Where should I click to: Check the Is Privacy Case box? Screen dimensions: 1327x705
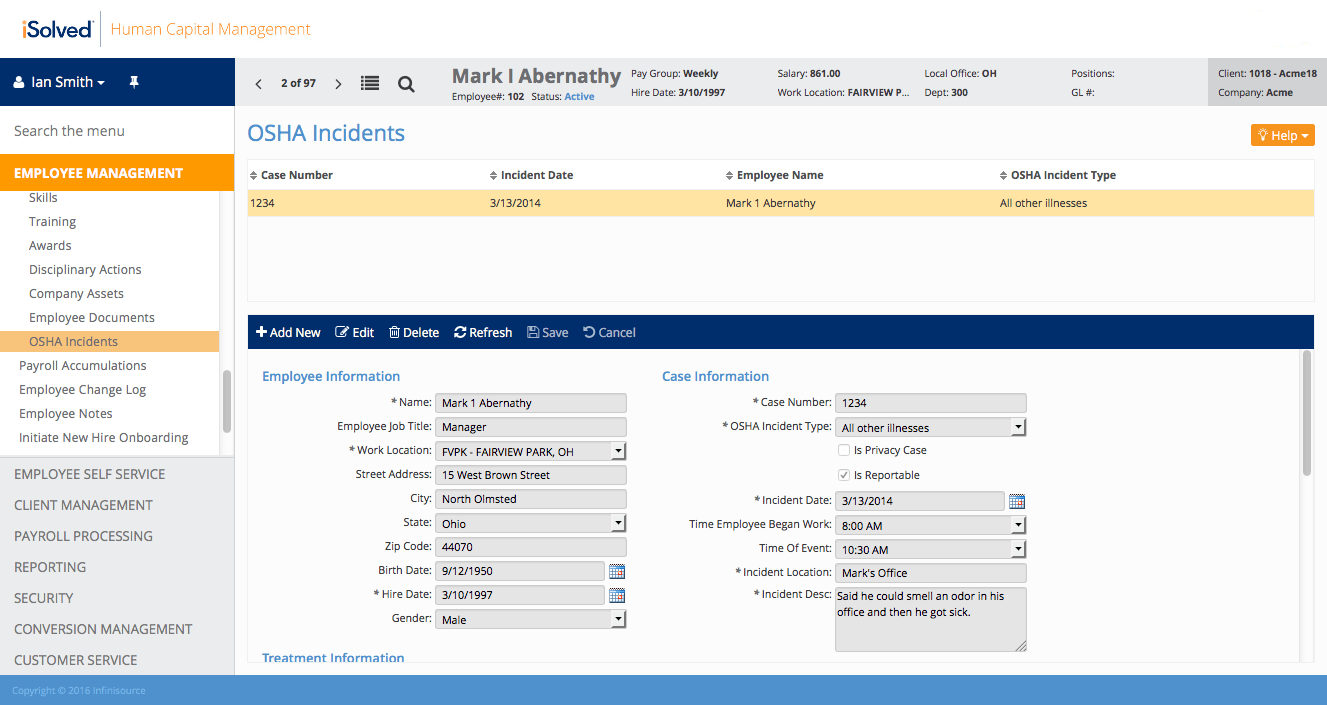click(844, 451)
